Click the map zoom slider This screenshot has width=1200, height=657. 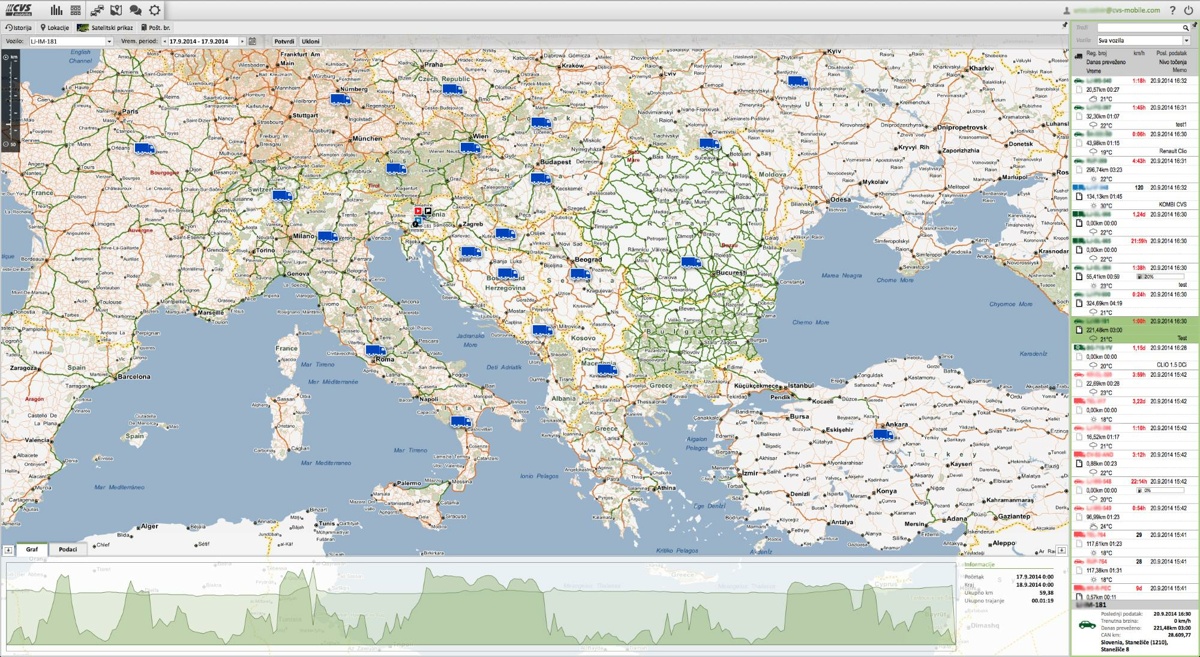(x=12, y=98)
